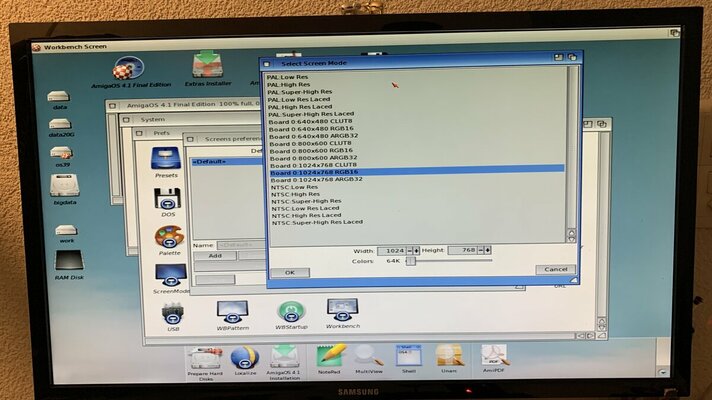Open the data20G drive icon
The width and height of the screenshot is (712, 400).
point(60,124)
